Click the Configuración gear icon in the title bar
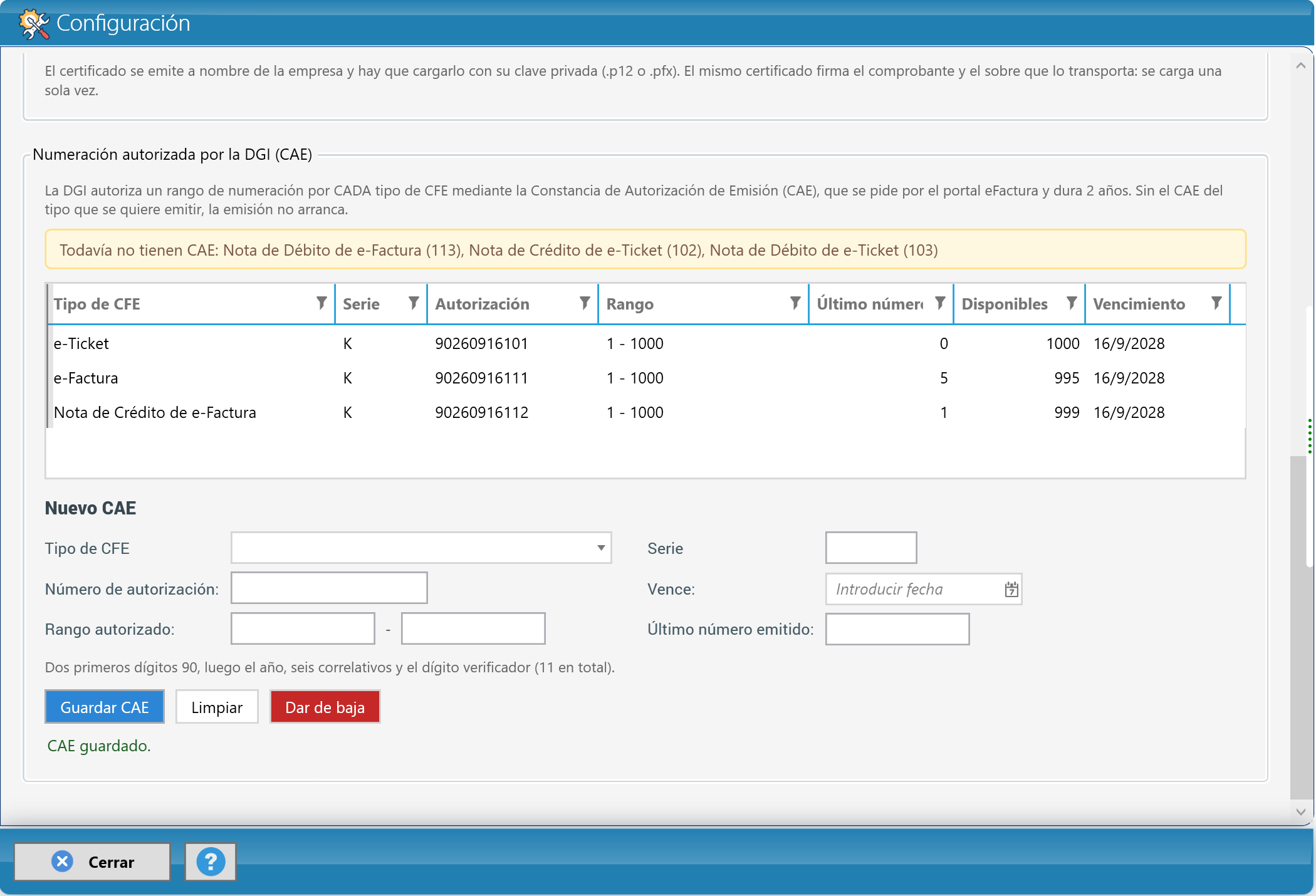The height and width of the screenshot is (896, 1316). [34, 24]
